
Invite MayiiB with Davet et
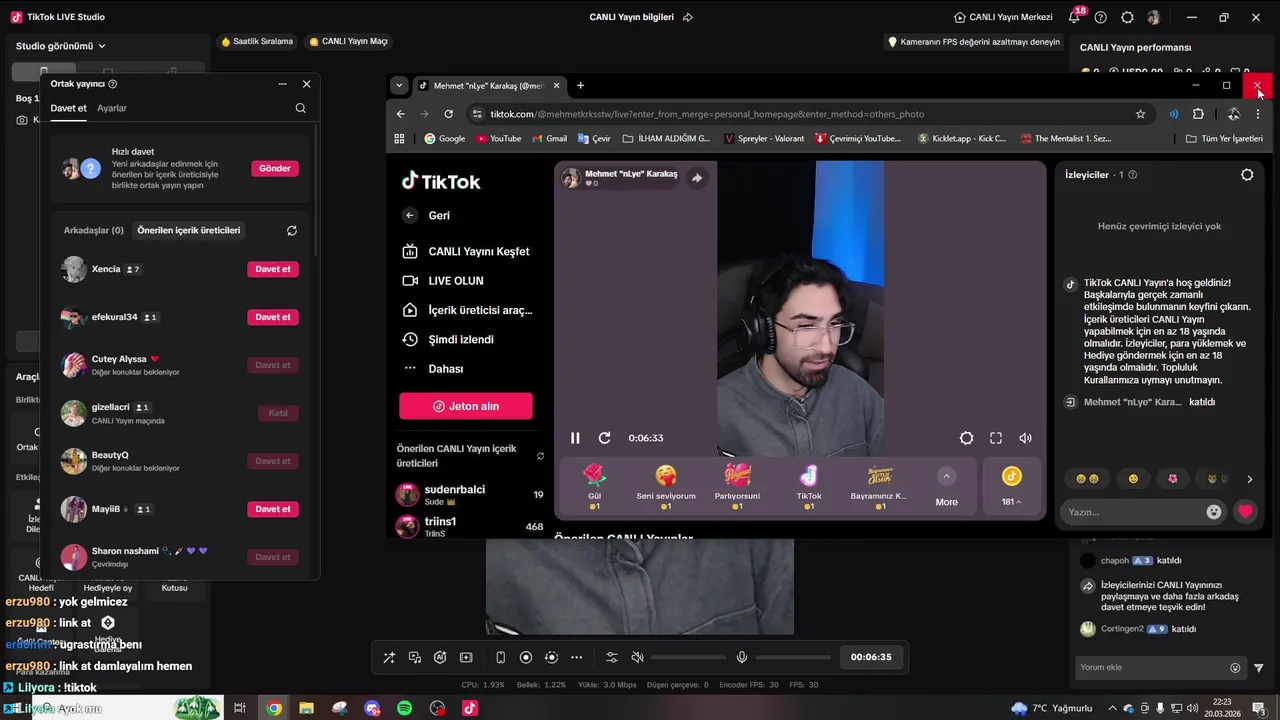(273, 509)
